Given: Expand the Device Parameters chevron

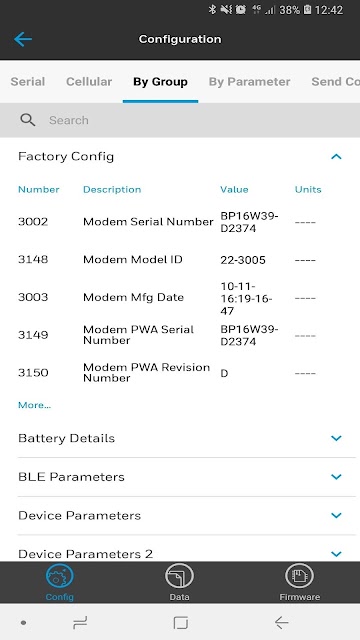Looking at the screenshot, I should click(336, 516).
